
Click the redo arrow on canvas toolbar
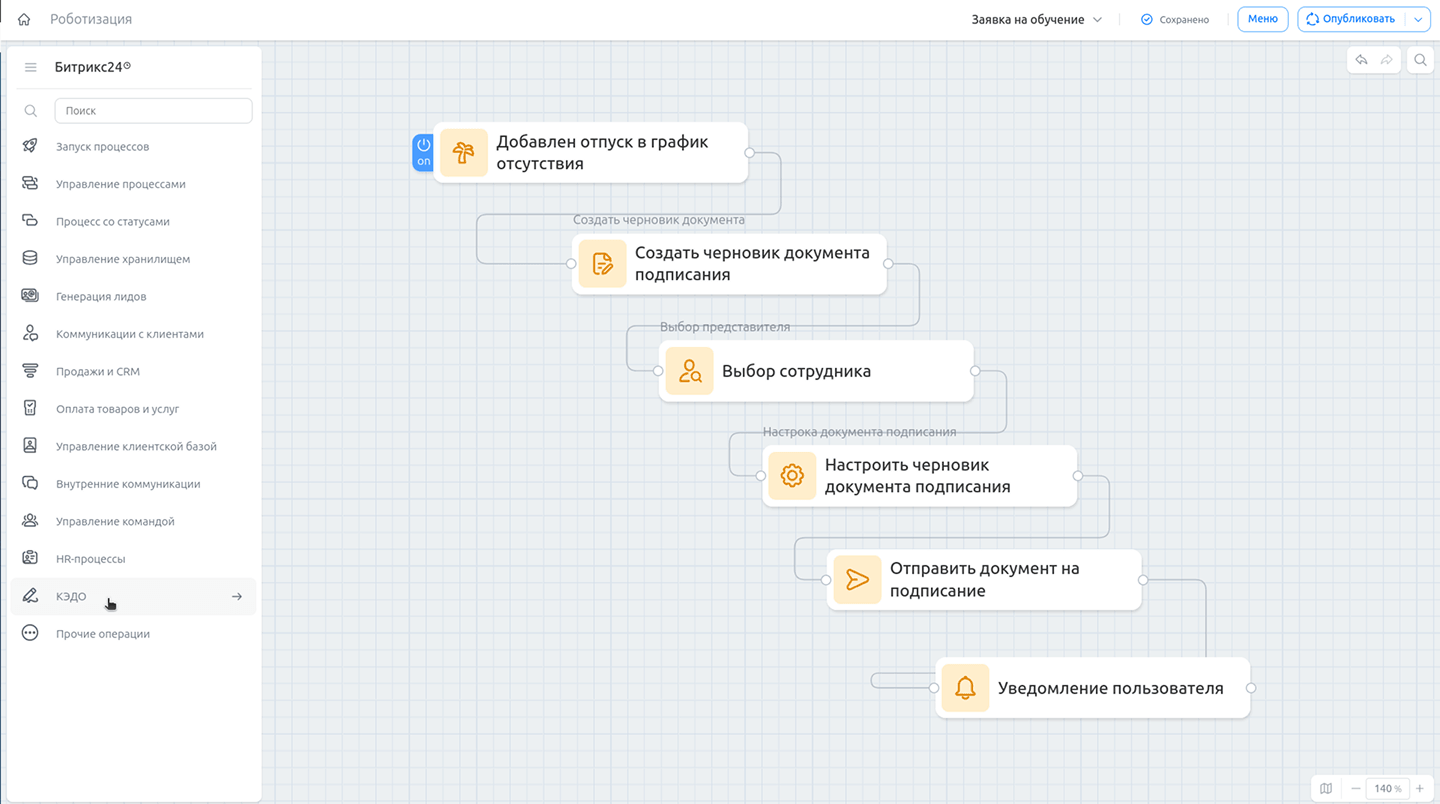[x=1386, y=60]
